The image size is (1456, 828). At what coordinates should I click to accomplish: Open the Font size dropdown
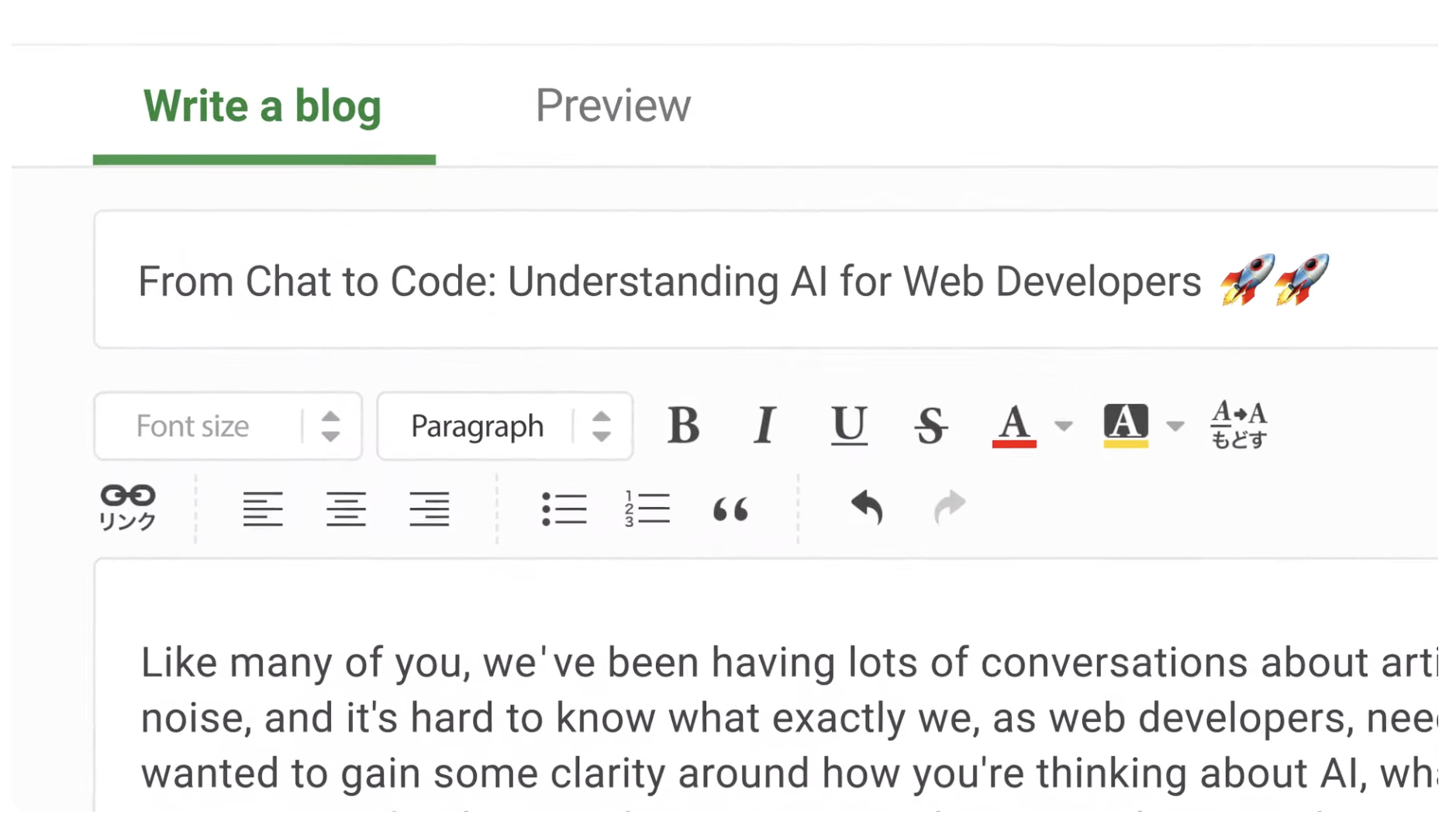point(228,426)
